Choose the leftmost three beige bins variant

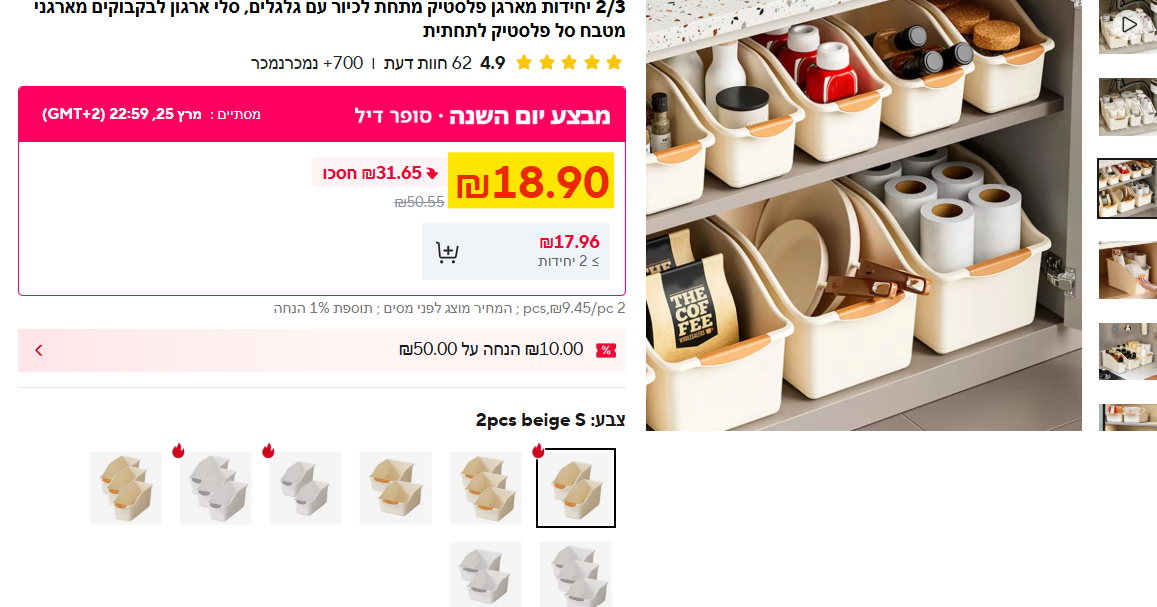coord(125,488)
